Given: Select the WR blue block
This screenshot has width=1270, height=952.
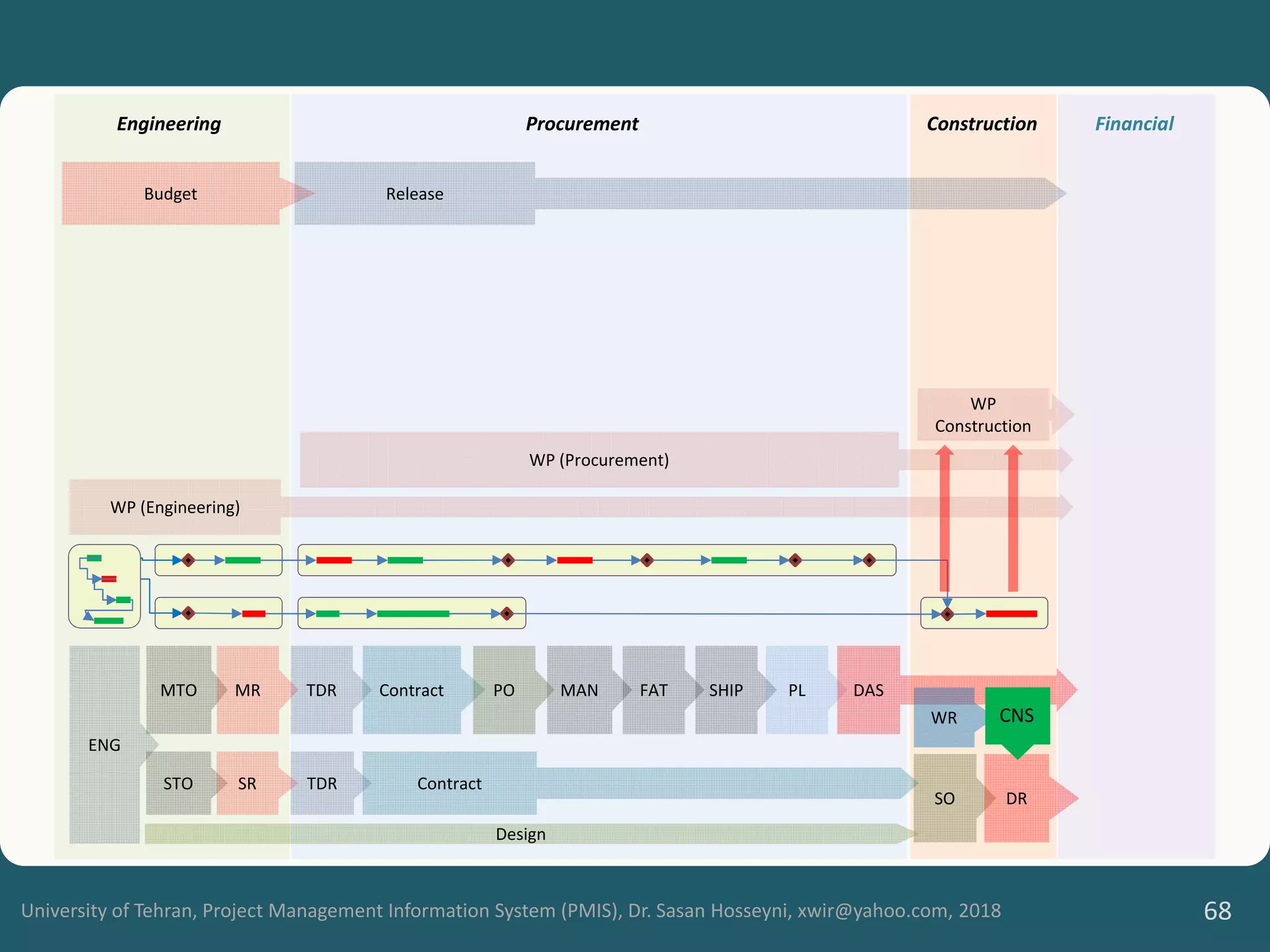Looking at the screenshot, I should tap(944, 718).
